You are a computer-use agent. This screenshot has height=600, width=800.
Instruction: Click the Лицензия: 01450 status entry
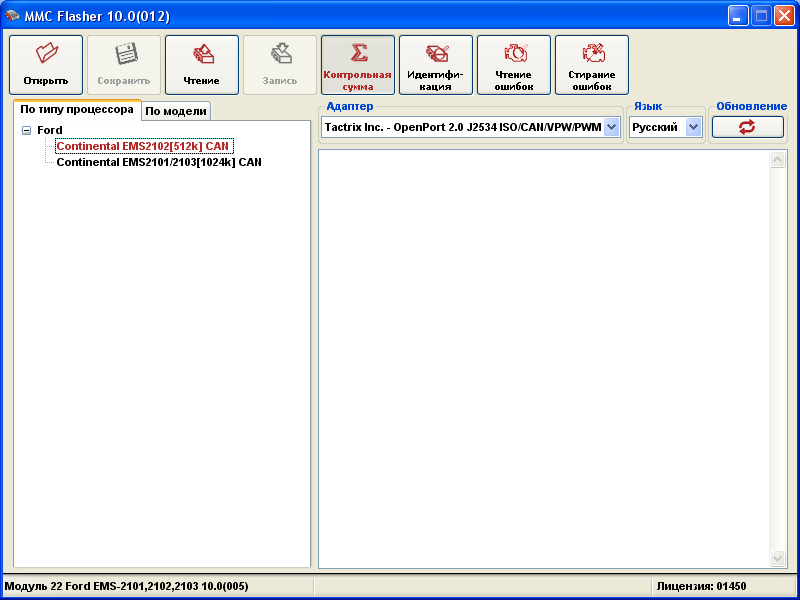(x=701, y=586)
